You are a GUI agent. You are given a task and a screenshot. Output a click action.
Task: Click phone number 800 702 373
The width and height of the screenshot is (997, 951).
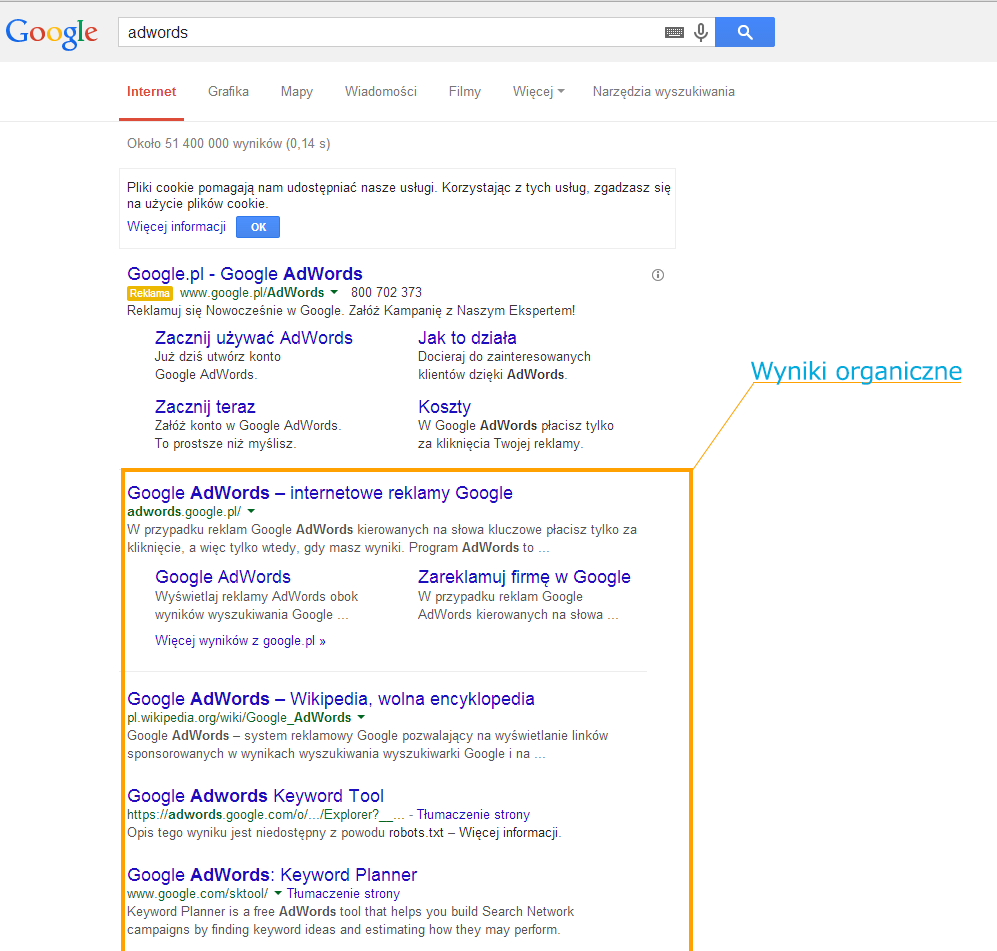point(386,292)
